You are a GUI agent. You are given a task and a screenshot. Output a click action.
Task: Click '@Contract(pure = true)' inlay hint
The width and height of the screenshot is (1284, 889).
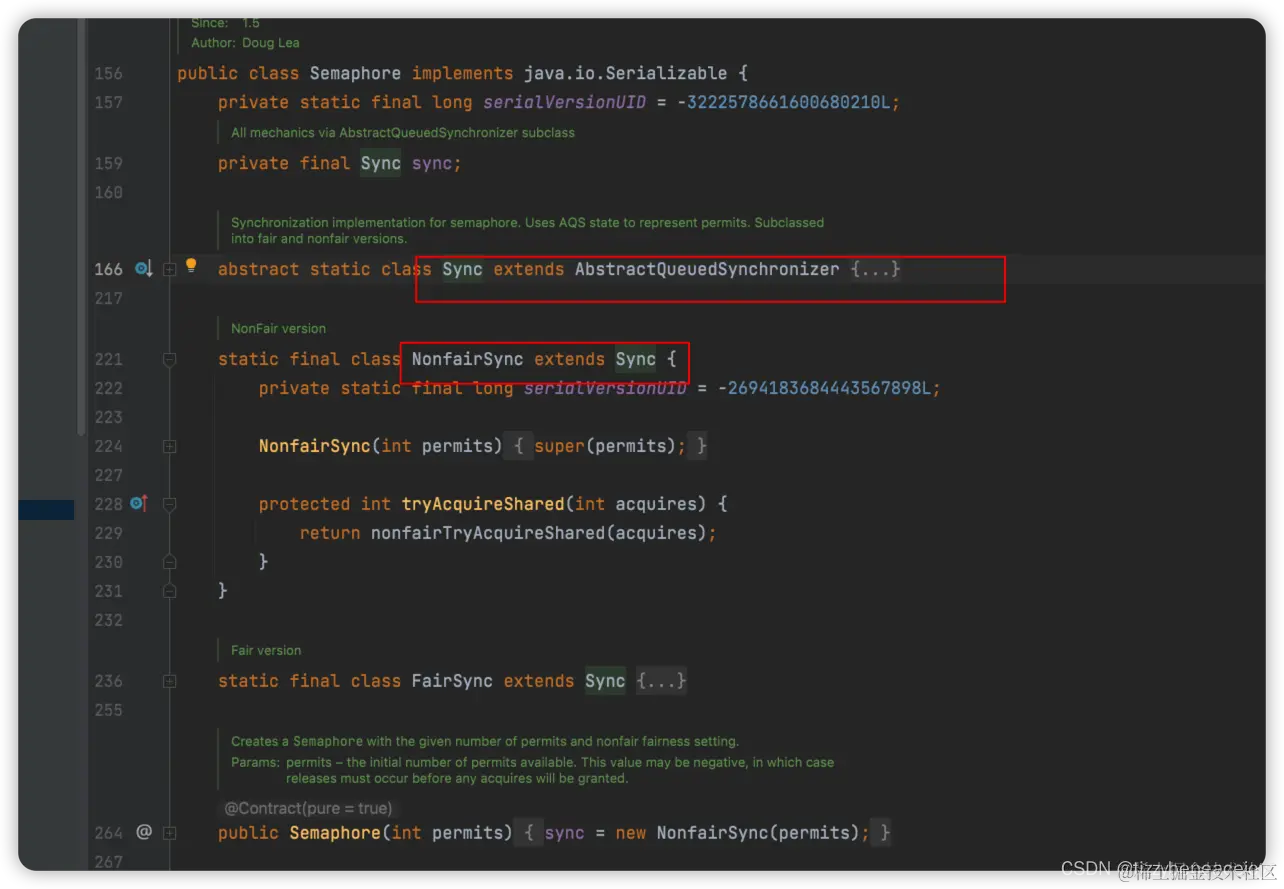click(308, 808)
